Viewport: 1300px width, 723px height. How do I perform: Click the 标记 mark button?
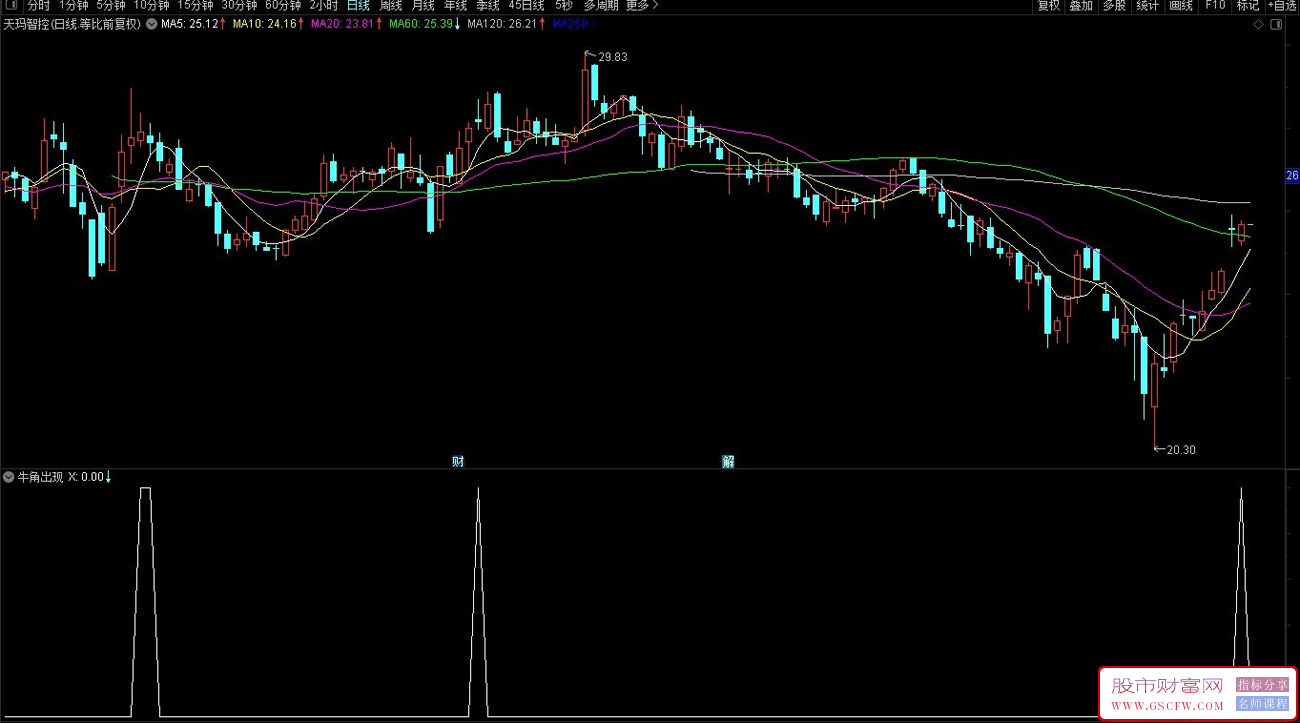pyautogui.click(x=1248, y=6)
